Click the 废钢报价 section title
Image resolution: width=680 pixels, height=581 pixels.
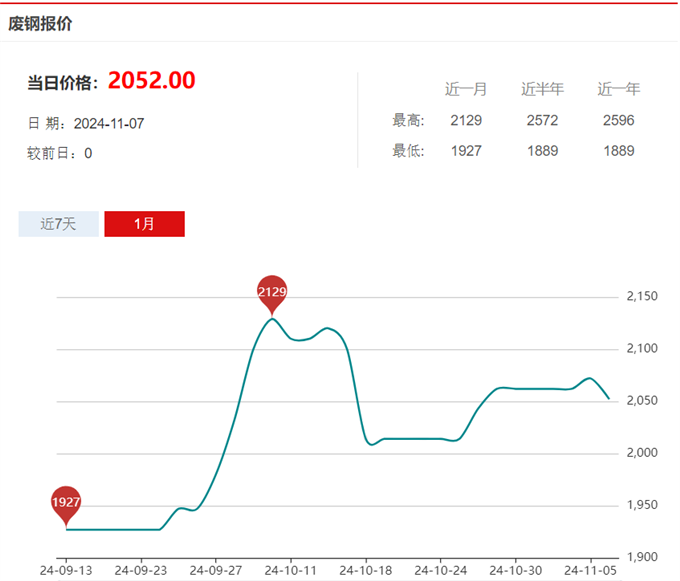pos(40,23)
